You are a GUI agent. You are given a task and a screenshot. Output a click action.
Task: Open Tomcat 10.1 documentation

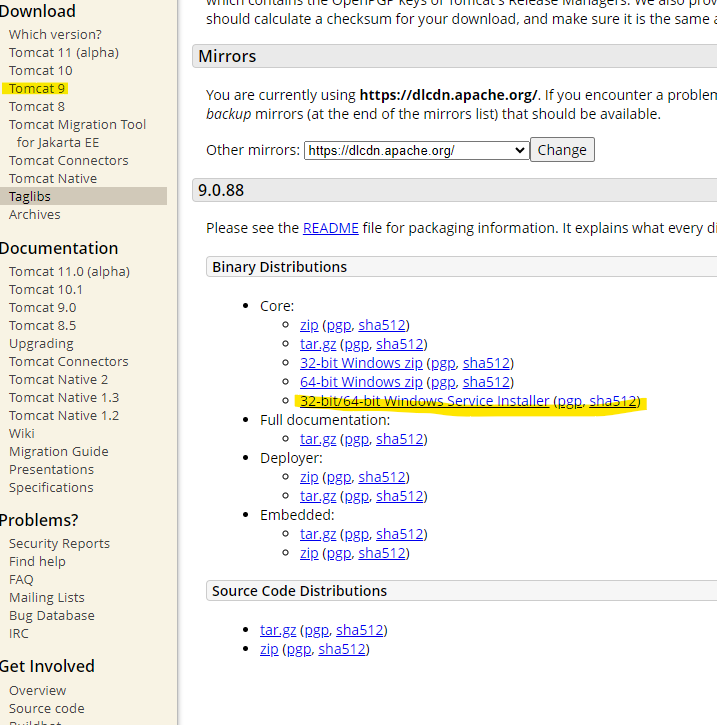[x=46, y=290]
